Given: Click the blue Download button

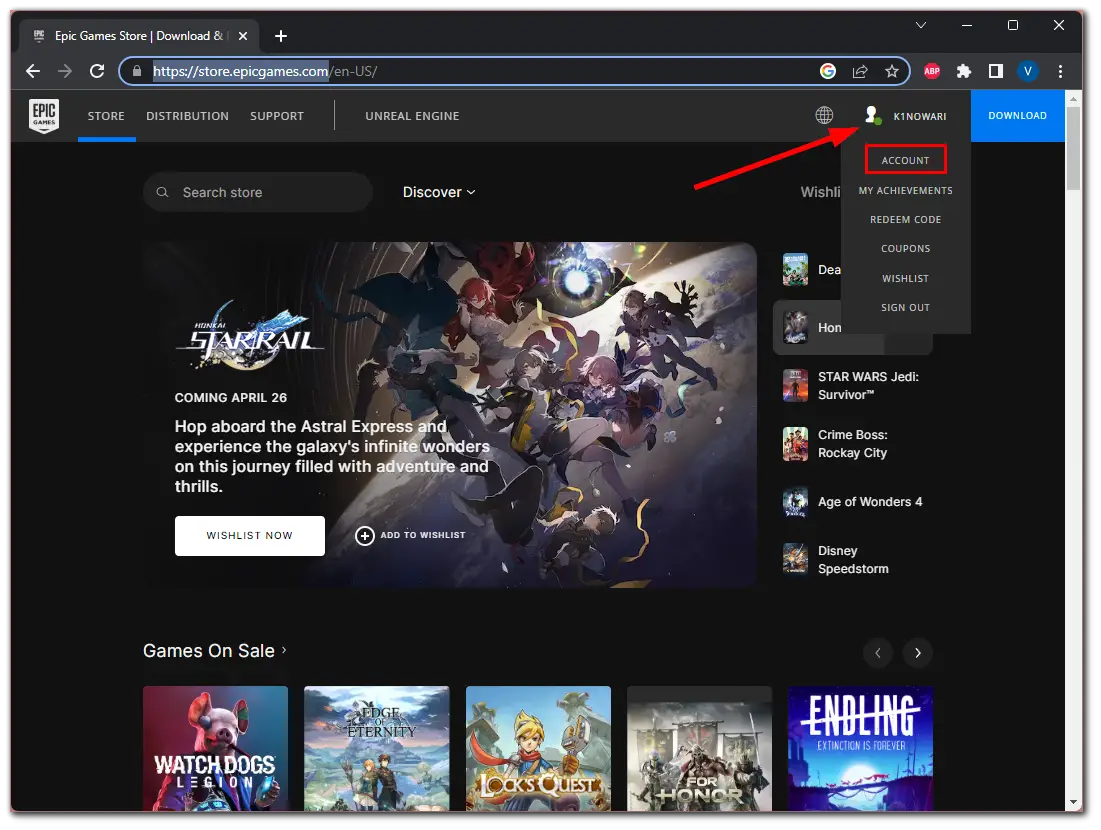Looking at the screenshot, I should [1017, 116].
